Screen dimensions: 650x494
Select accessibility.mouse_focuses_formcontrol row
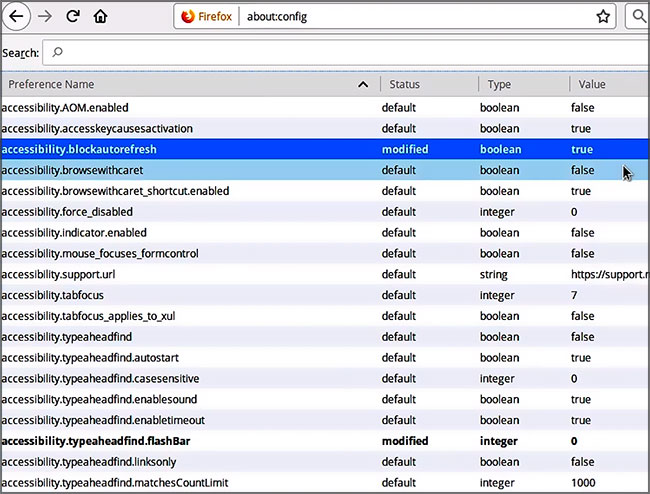(325, 253)
